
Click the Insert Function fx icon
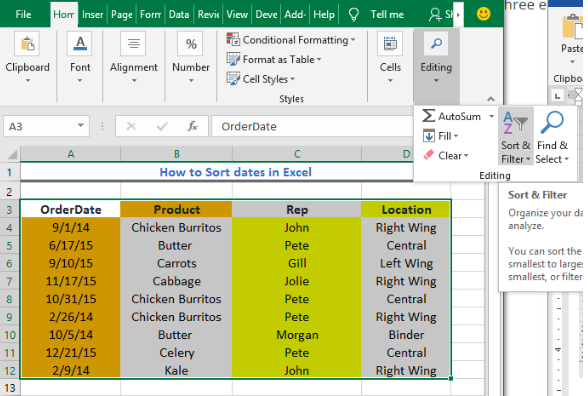coord(192,126)
